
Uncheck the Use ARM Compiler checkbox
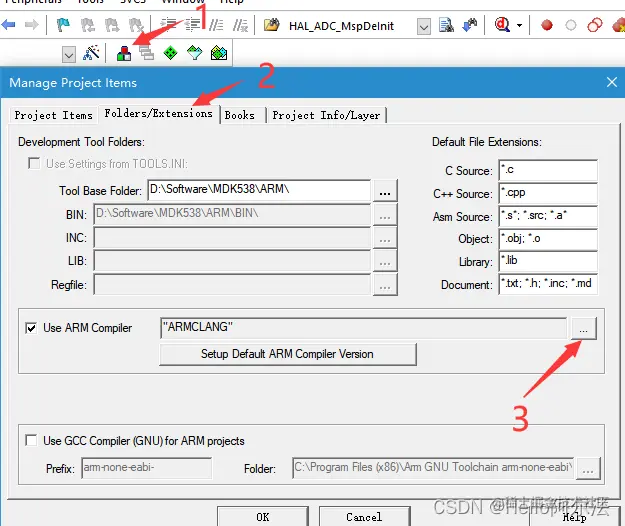point(31,328)
